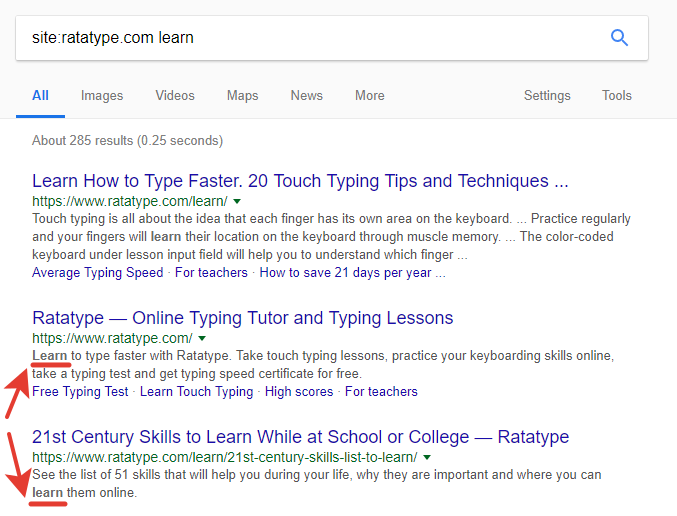Switch to the All results tab
Screen dimensions: 677x516
coord(40,95)
